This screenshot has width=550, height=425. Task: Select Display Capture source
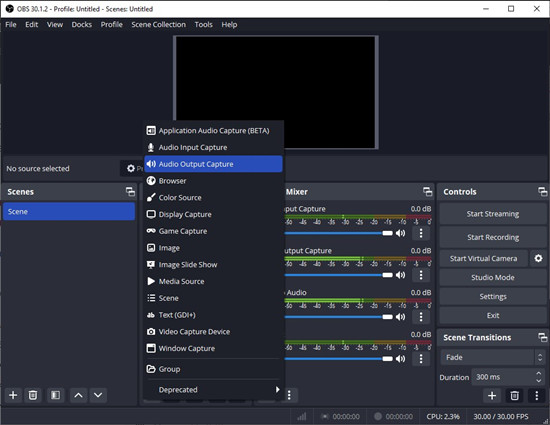[213, 214]
